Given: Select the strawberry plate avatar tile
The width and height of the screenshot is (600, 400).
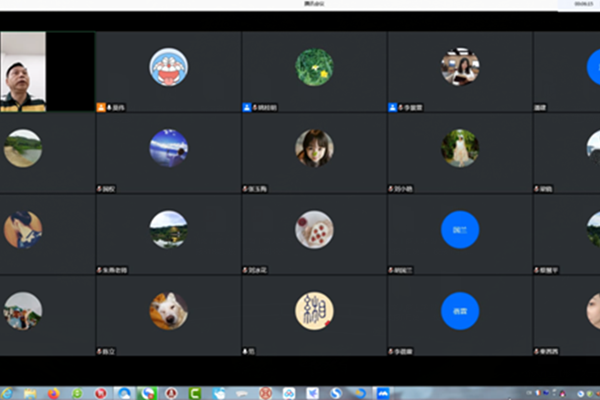Looking at the screenshot, I should 314,229.
